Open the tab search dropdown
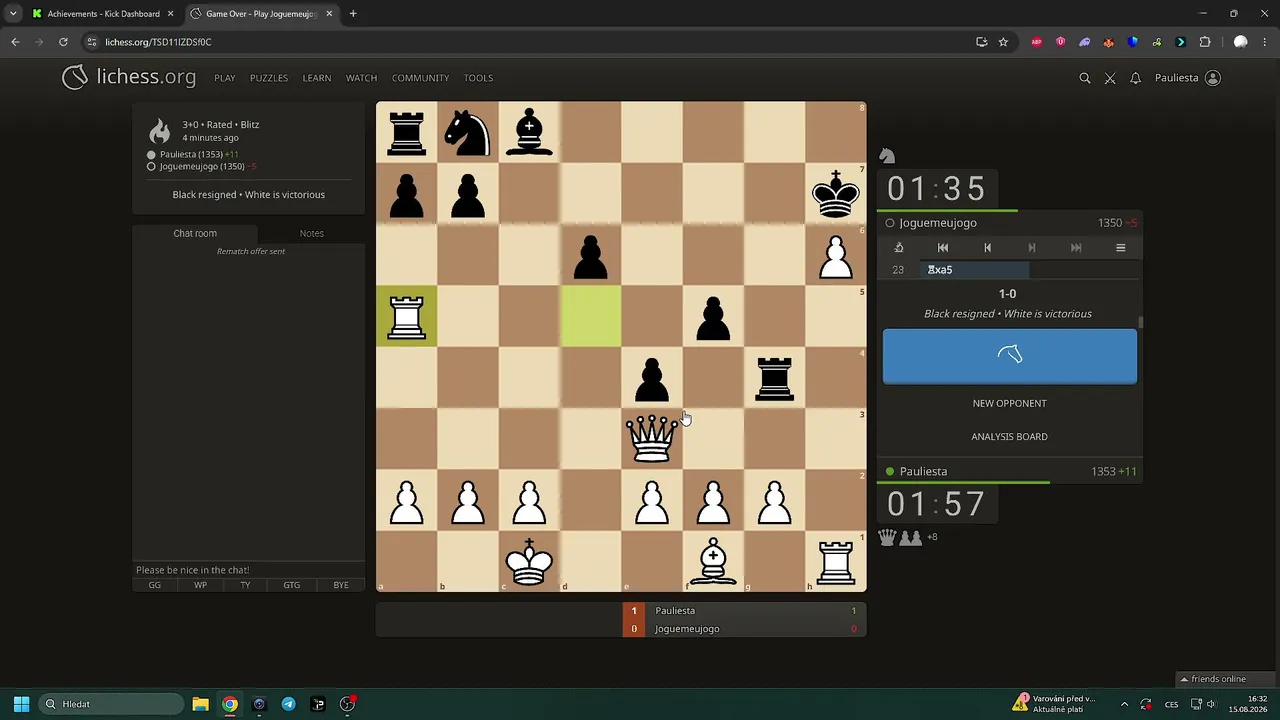 (13, 14)
